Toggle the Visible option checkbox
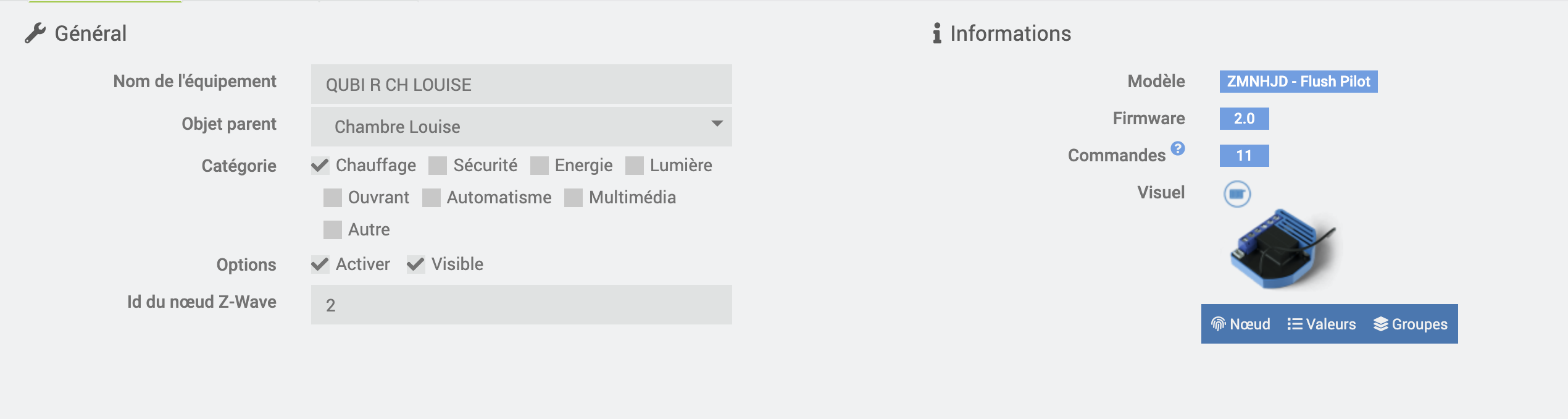Screen dimensions: 1568x419 pyautogui.click(x=415, y=265)
